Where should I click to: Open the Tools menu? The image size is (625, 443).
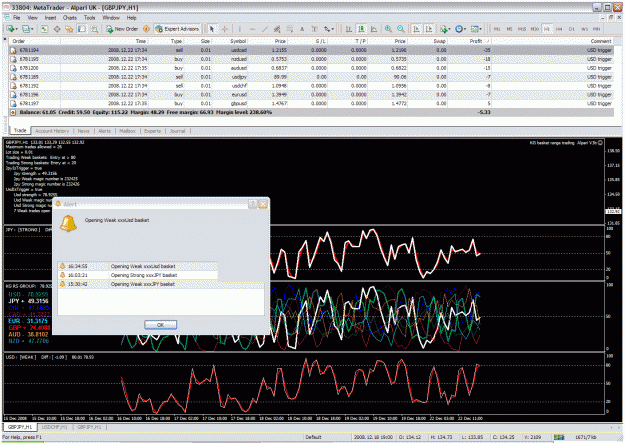[90, 18]
